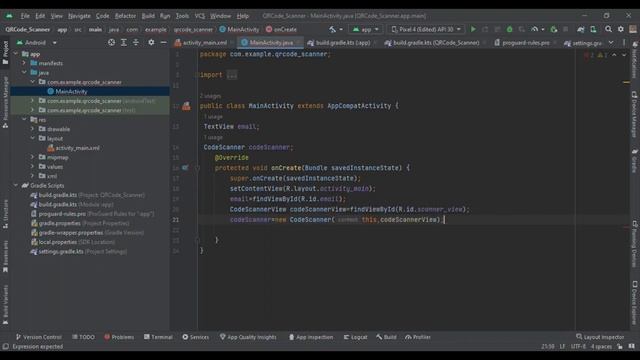Viewport: 640px width, 360px height.
Task: Click Select Opened File target icon
Action: click(x=111, y=42)
